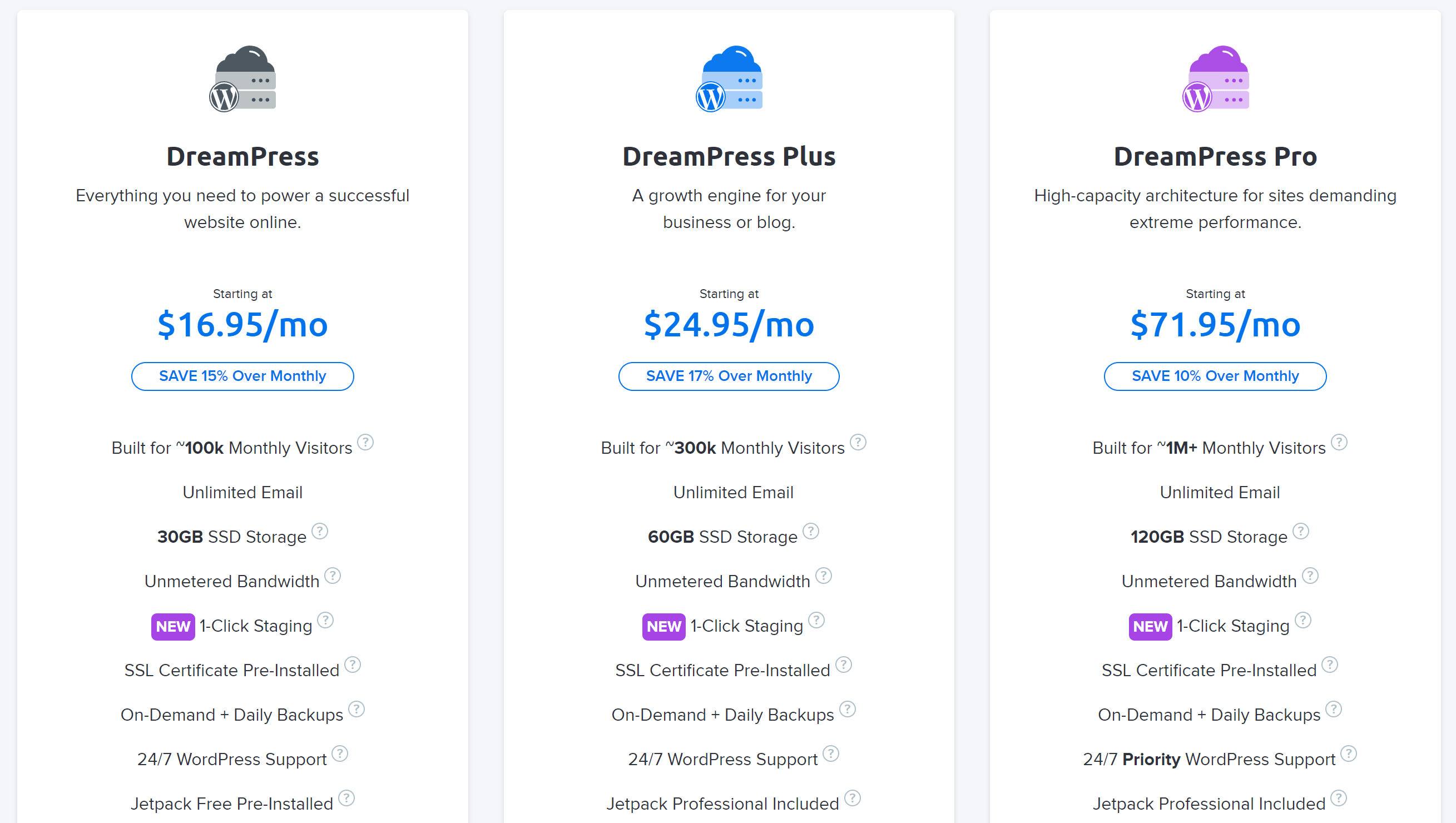Show info tooltip for 30GB SSD Storage
Screen dimensions: 1456x823
pos(320,531)
